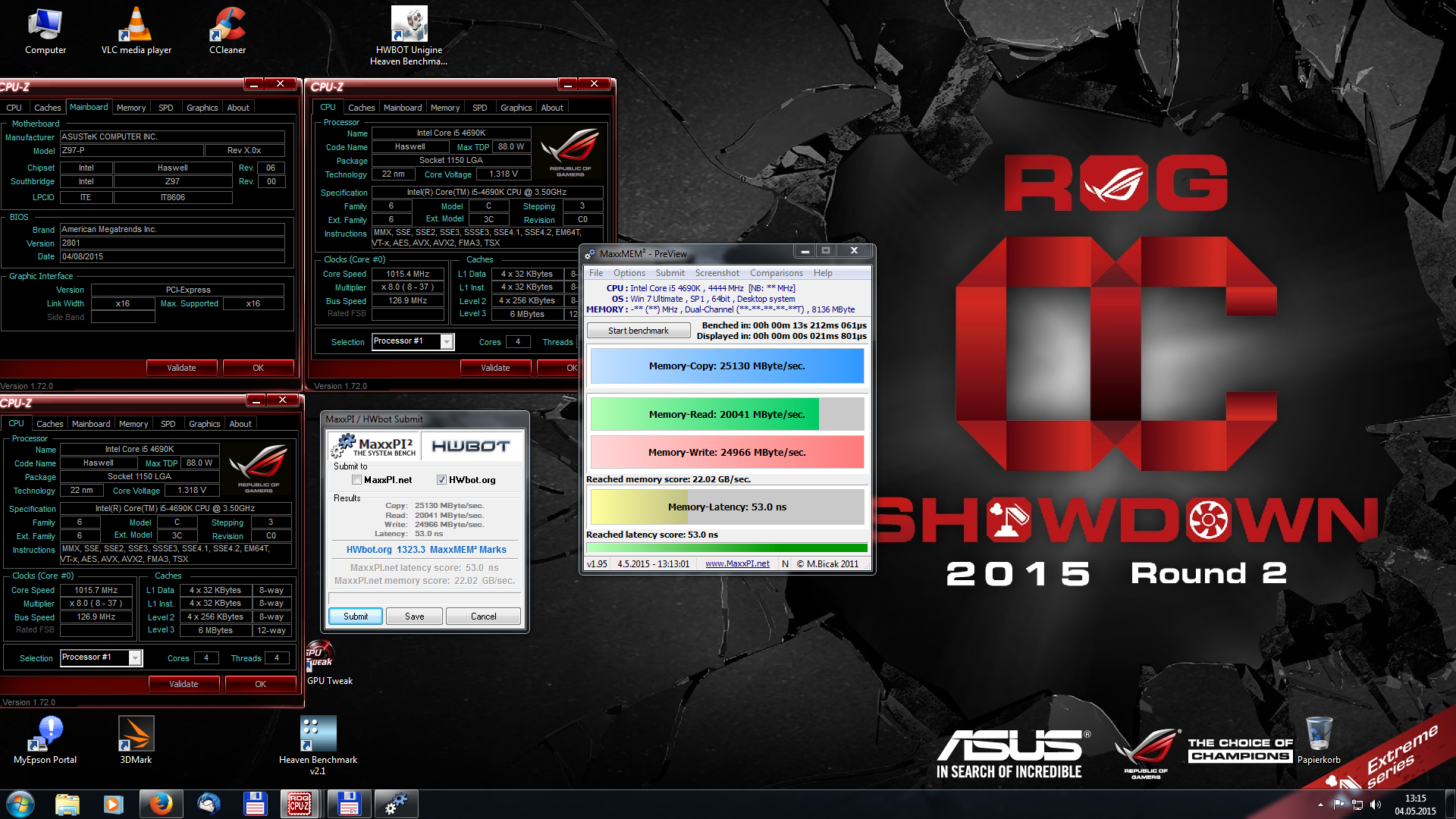This screenshot has width=1456, height=819.
Task: Switch to Firefox on the taskbar
Action: click(x=161, y=804)
